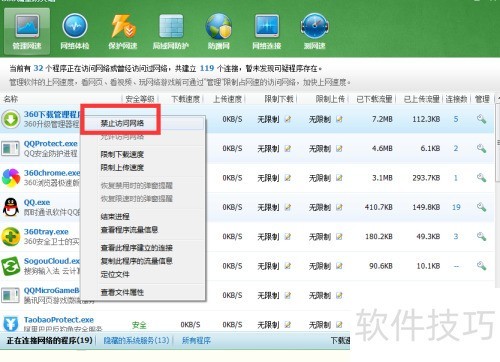The width and height of the screenshot is (500, 362).
Task: Open the 网络连接 connections view
Action: click(x=267, y=31)
